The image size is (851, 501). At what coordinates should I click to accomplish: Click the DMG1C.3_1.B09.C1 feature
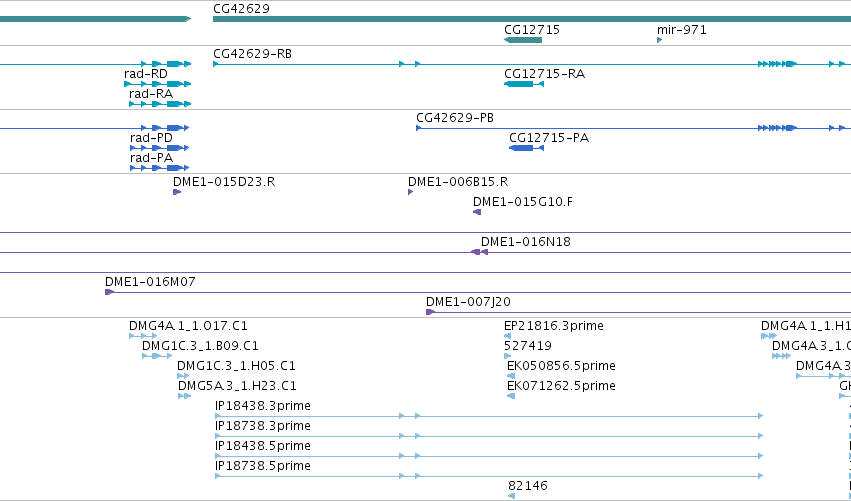click(157, 356)
